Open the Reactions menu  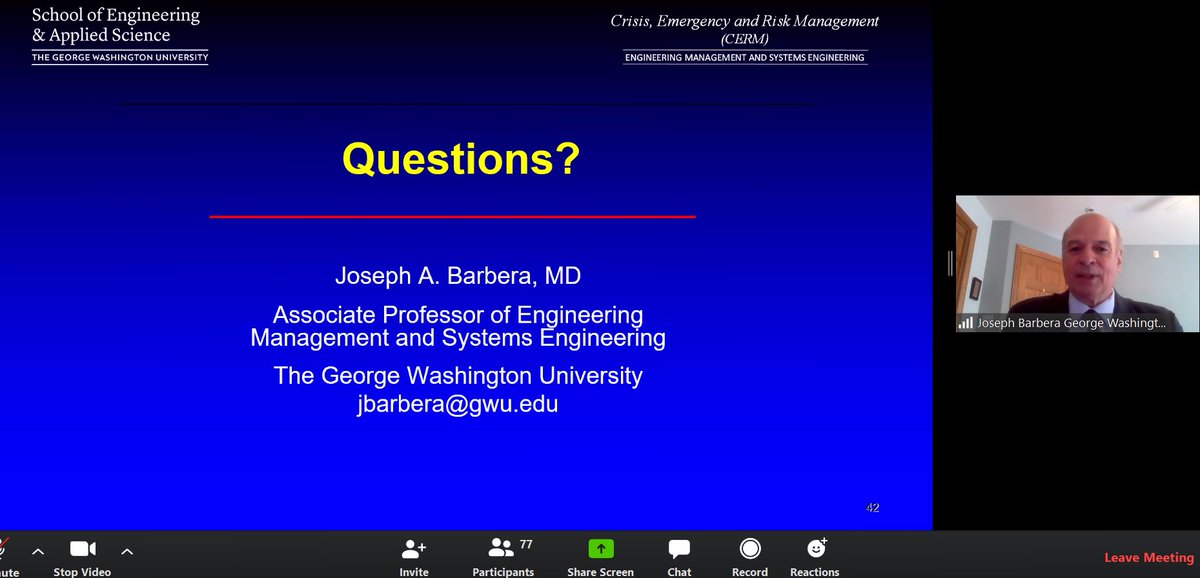(814, 557)
